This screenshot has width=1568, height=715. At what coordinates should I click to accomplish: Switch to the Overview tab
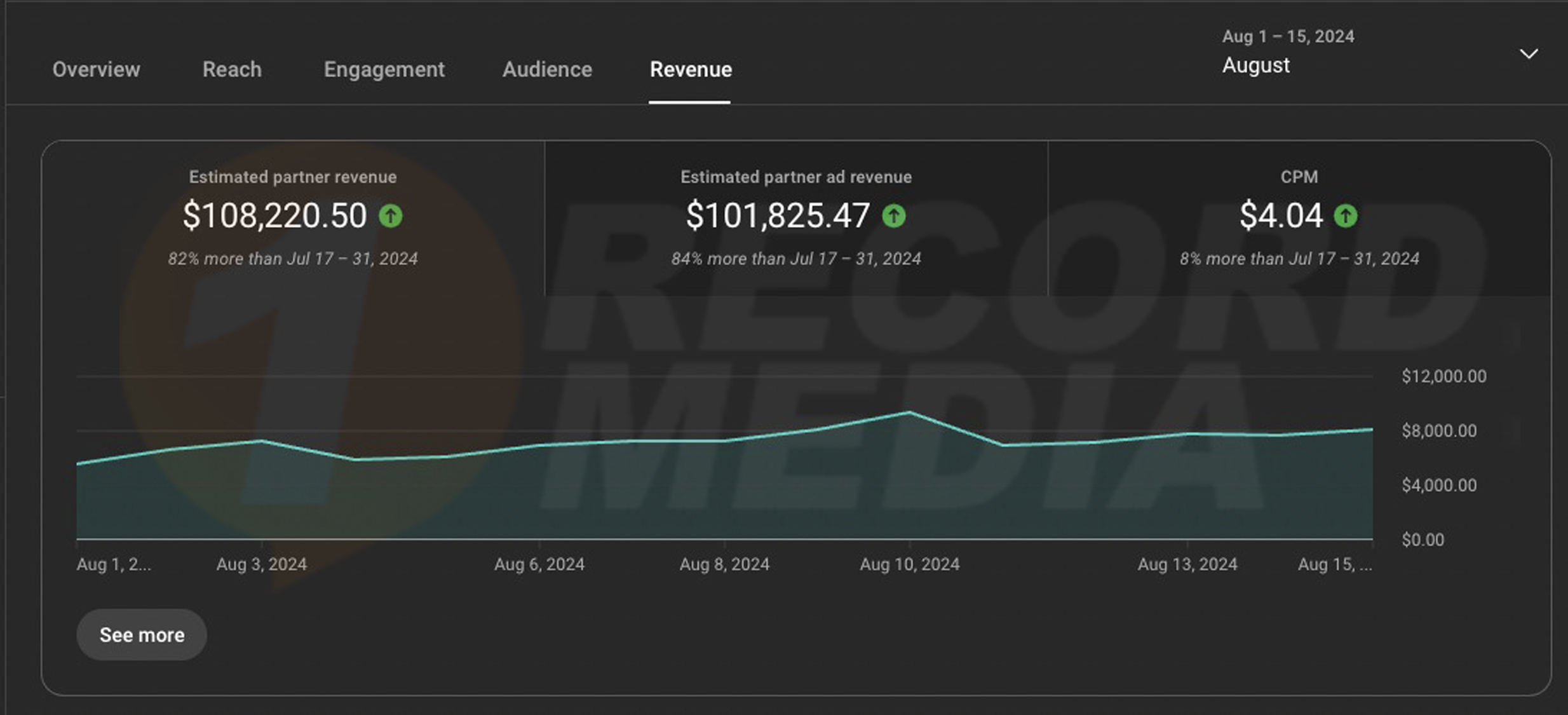96,69
